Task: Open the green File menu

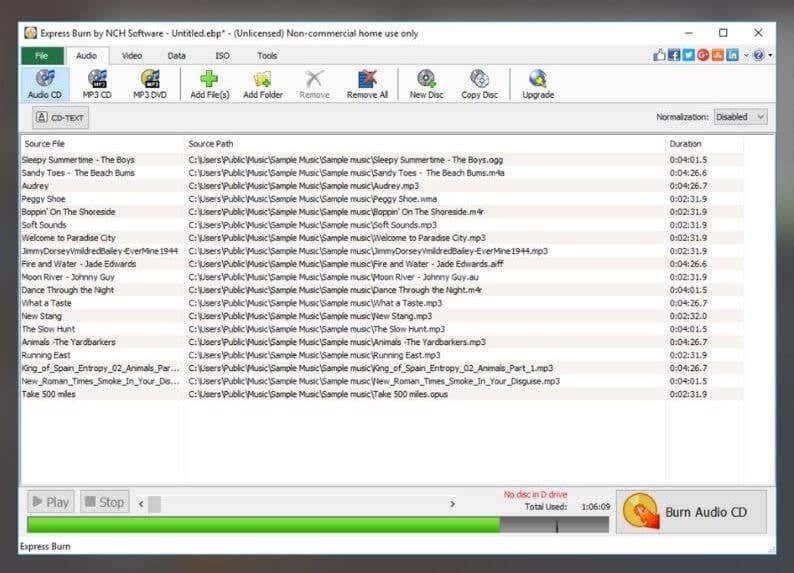Action: click(x=42, y=56)
